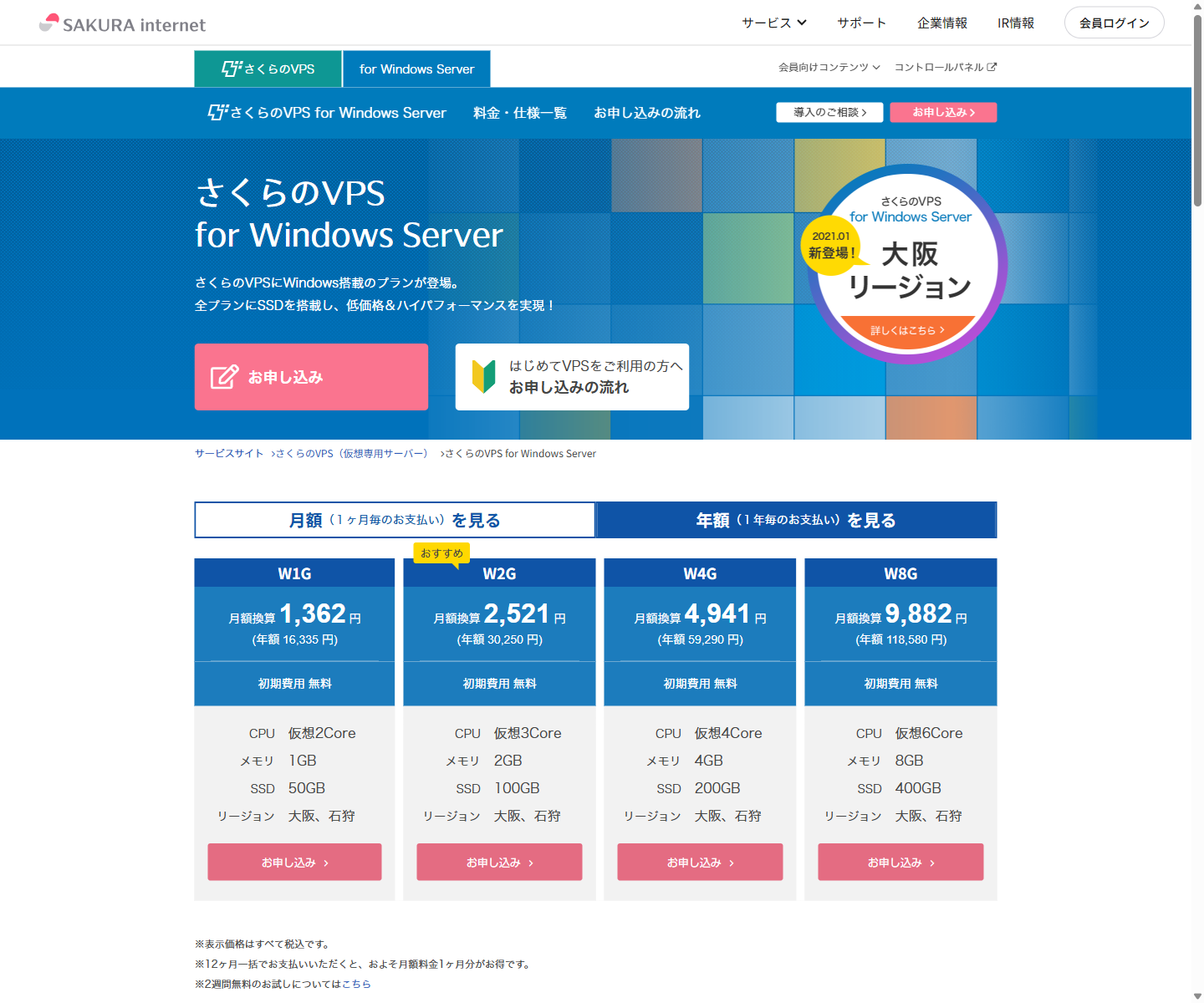Apply for the W8G plan
1204x1003 pixels.
900,862
